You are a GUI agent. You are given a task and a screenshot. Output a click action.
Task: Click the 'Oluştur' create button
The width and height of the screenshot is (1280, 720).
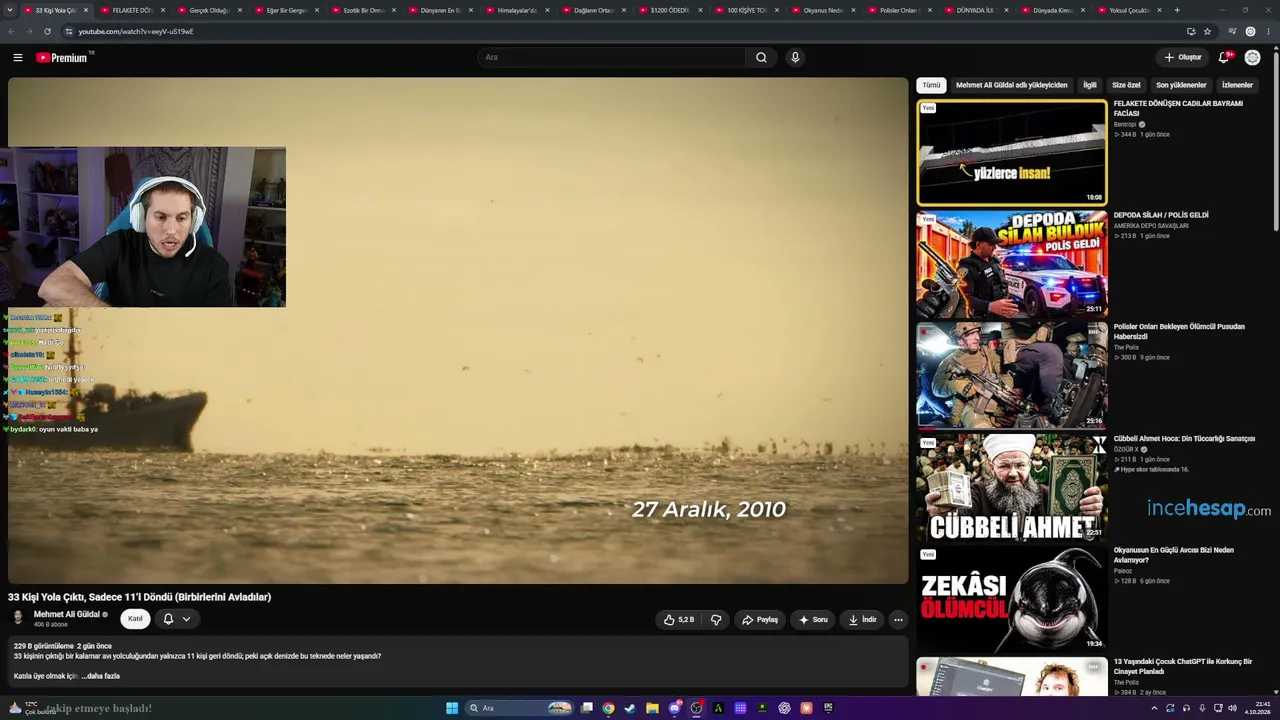click(1182, 57)
